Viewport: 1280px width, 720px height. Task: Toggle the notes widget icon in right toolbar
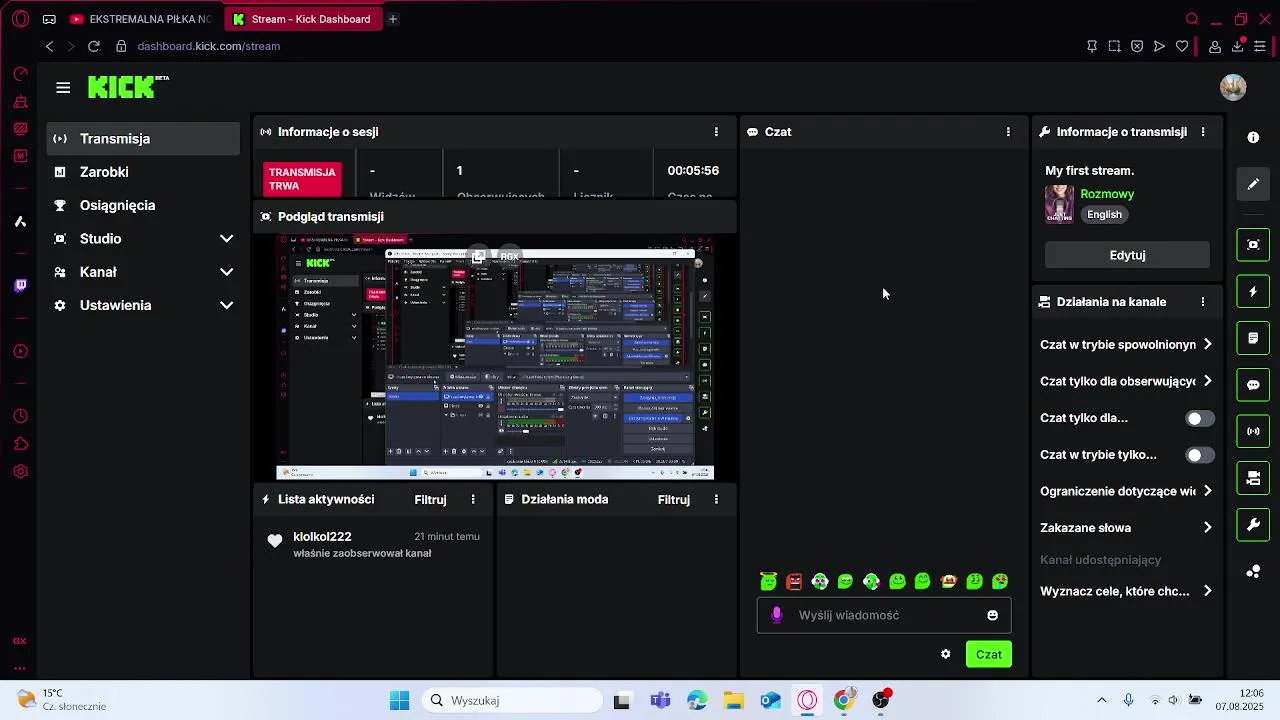tap(1253, 338)
